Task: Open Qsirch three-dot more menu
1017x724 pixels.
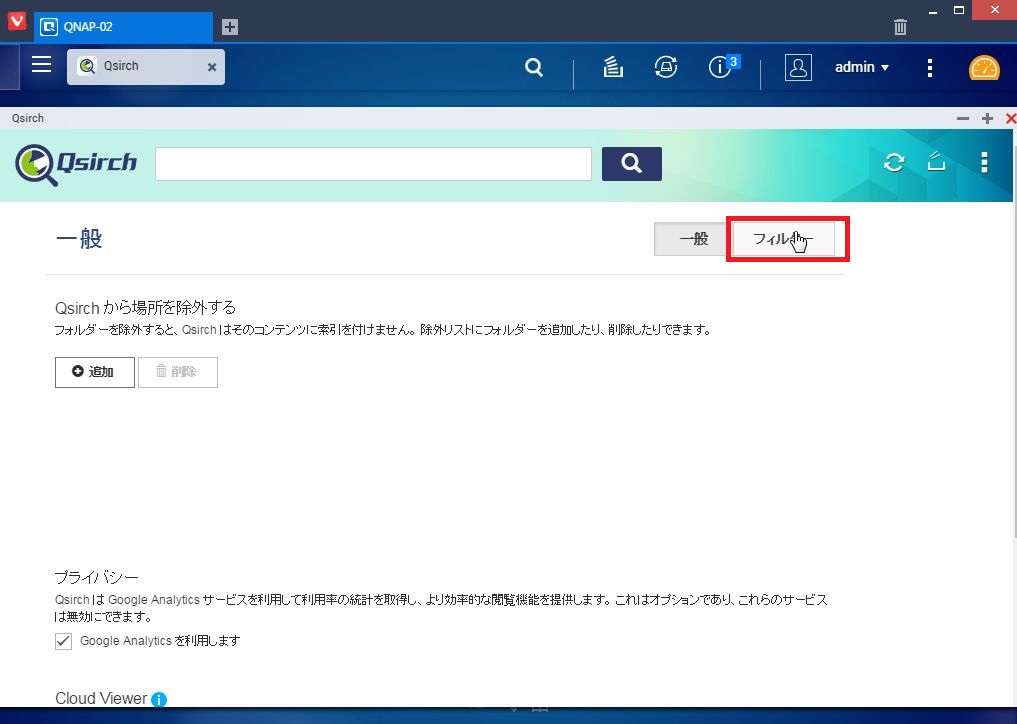Action: tap(984, 162)
